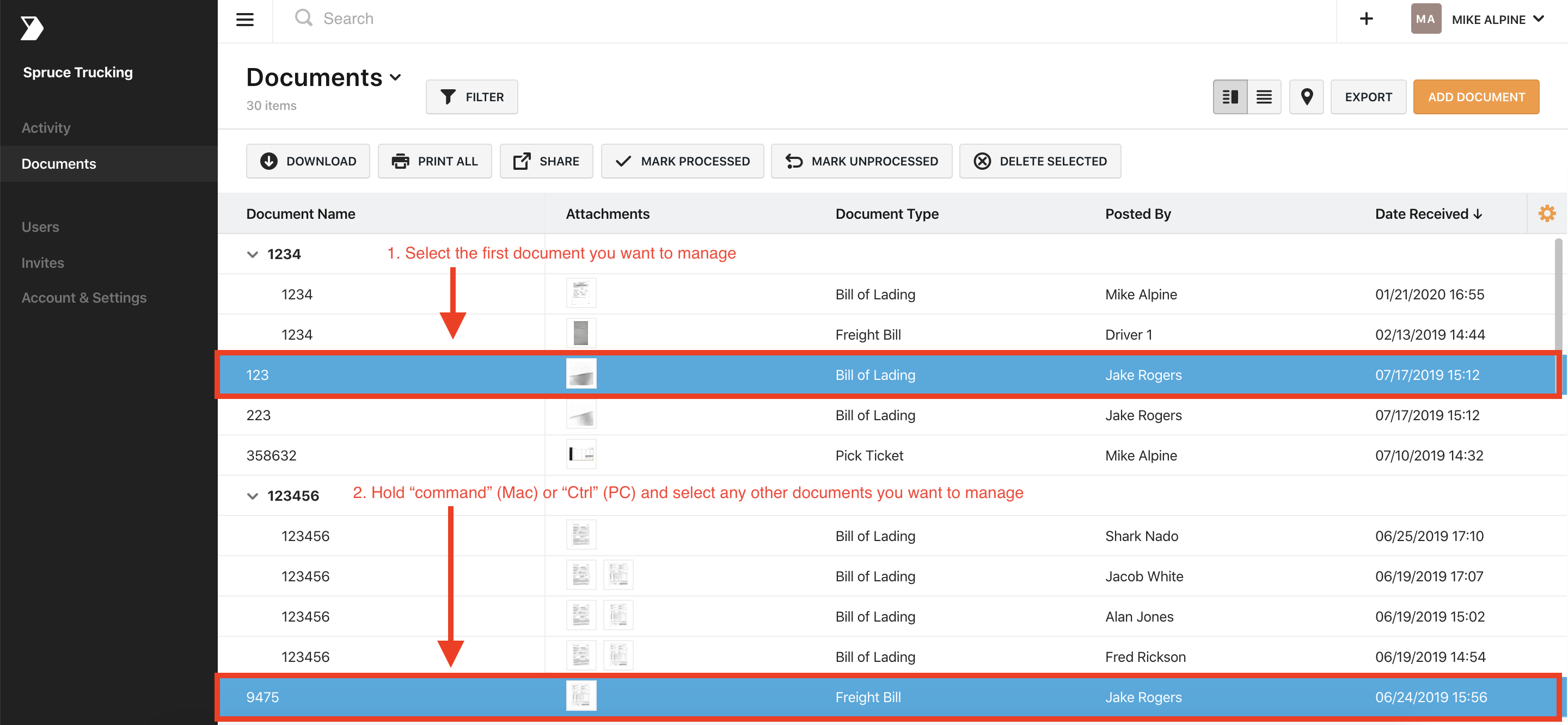This screenshot has height=725, width=1568.
Task: Open attachment thumbnail of document 123
Action: point(581,374)
